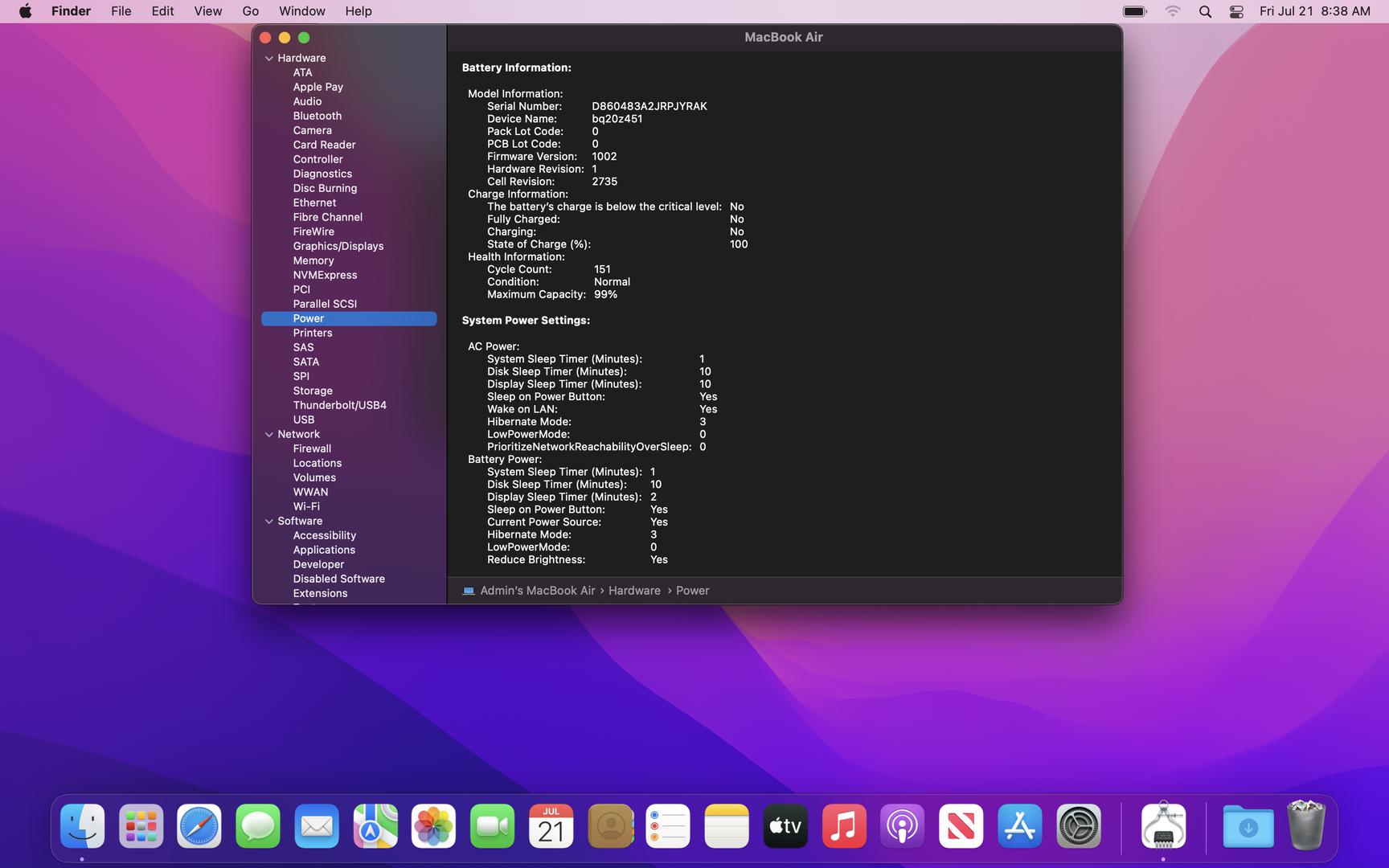Open Spotlight search

(1205, 11)
